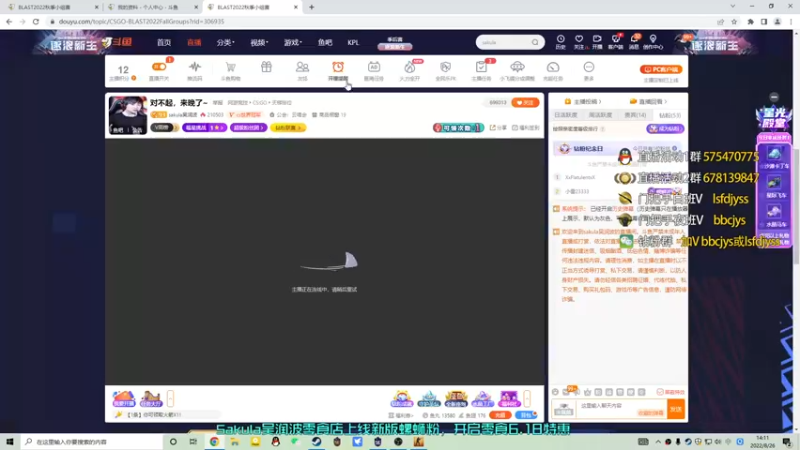Expand the 福利券 dropdown
Screen dimensions: 800x450
[x=401, y=415]
